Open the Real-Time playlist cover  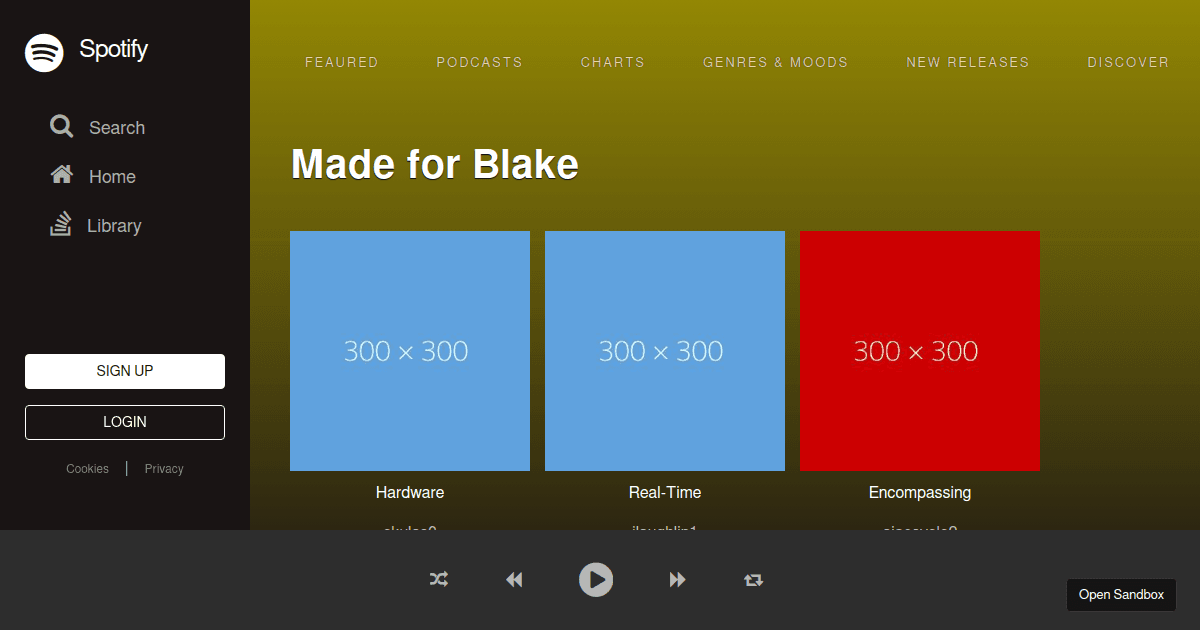665,351
